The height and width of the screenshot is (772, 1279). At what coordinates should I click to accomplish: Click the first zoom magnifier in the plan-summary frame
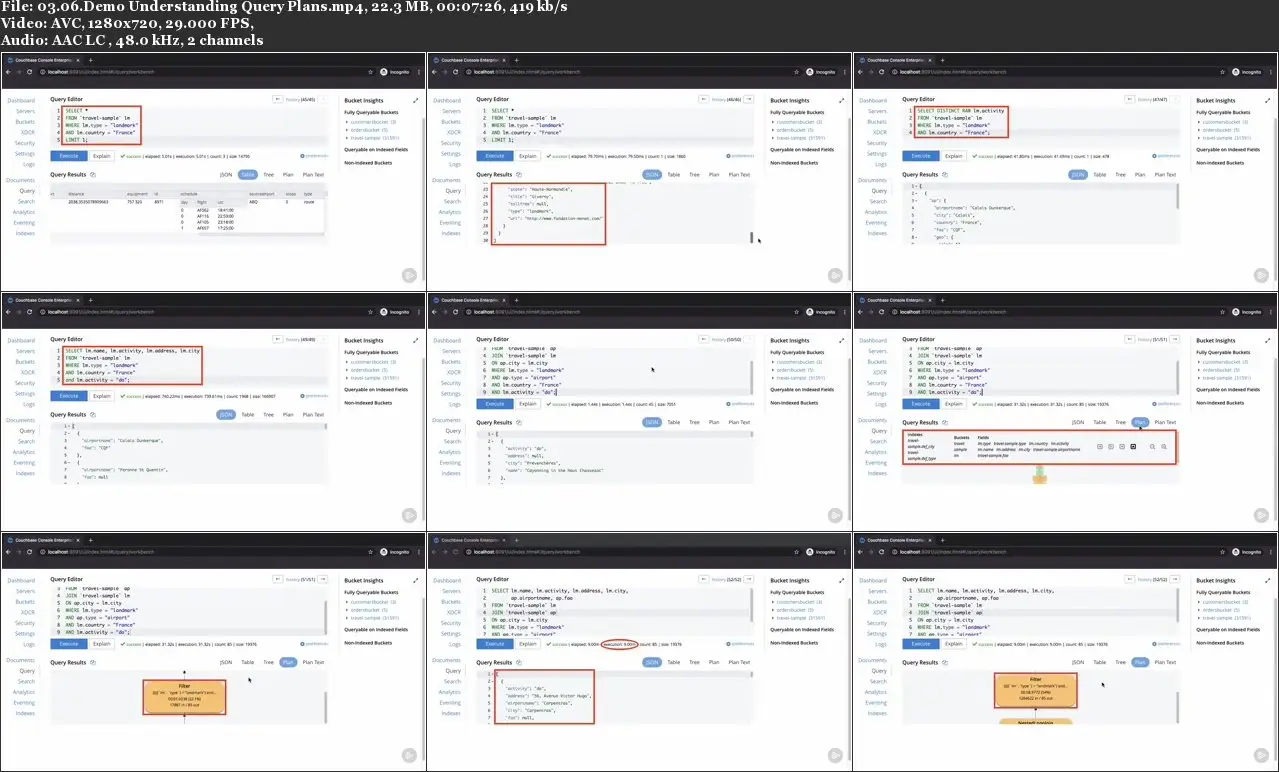[x=1152, y=446]
